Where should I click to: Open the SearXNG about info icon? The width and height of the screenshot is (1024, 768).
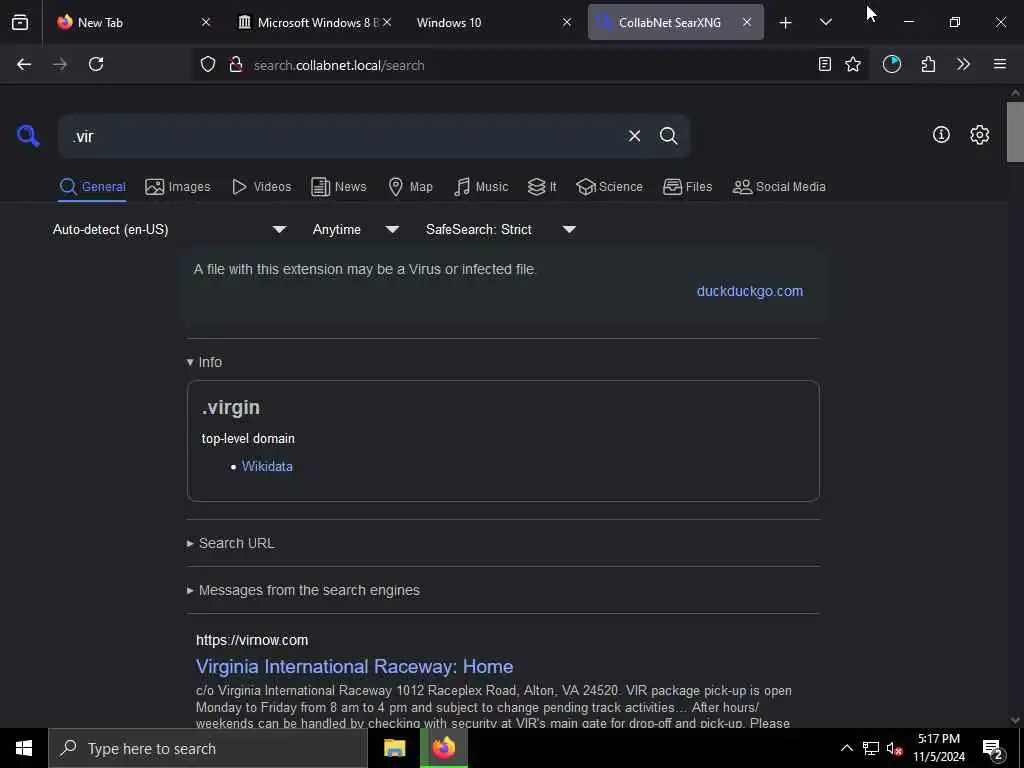point(941,135)
